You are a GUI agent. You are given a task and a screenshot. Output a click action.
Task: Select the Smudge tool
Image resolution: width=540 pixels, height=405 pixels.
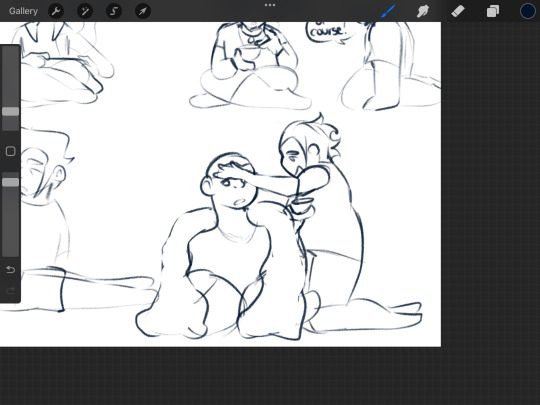pyautogui.click(x=423, y=11)
